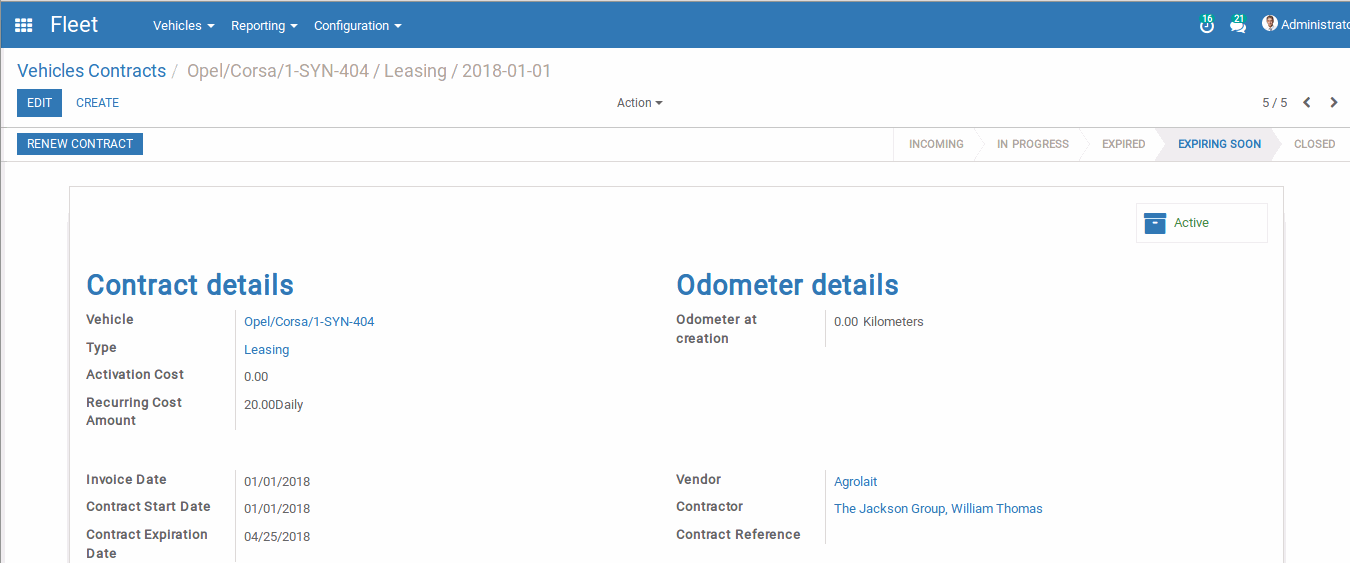Click the expiration date 04/25/2018
The image size is (1350, 563).
277,537
